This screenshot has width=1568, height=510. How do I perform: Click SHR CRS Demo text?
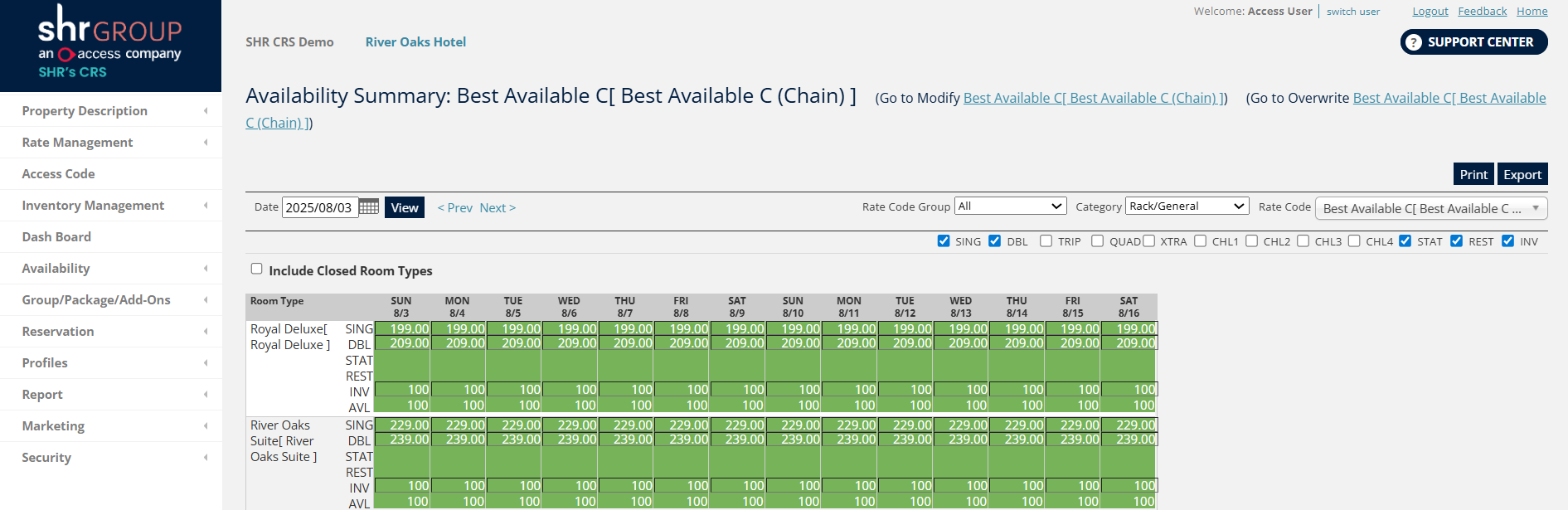289,42
